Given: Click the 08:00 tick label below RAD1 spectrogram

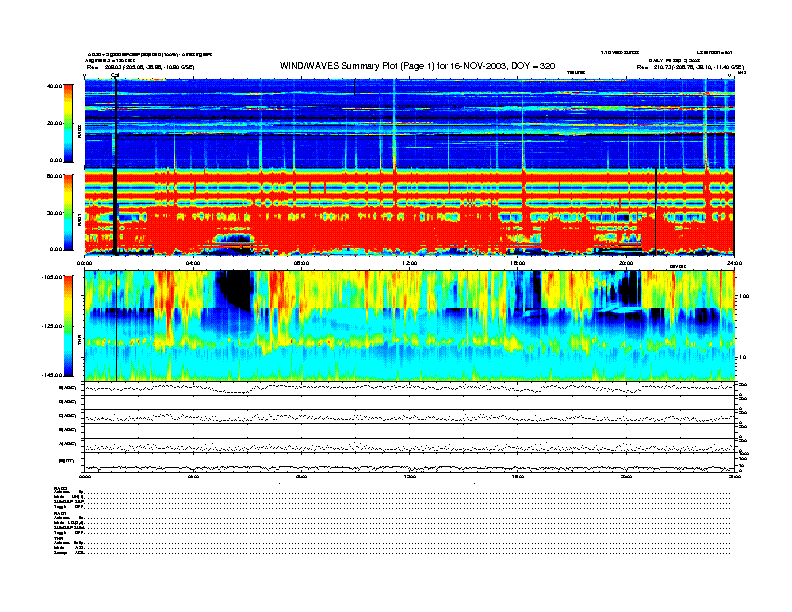Looking at the screenshot, I should click(x=301, y=263).
